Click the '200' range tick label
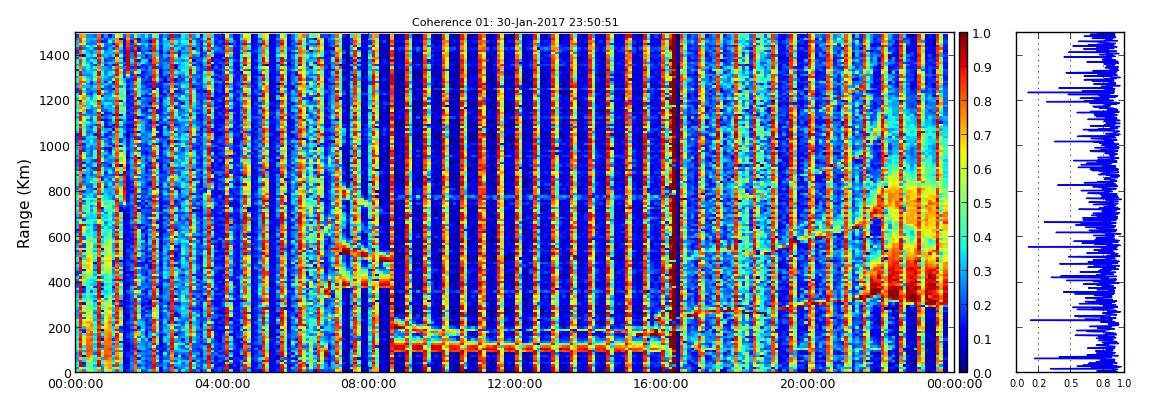 click(59, 328)
